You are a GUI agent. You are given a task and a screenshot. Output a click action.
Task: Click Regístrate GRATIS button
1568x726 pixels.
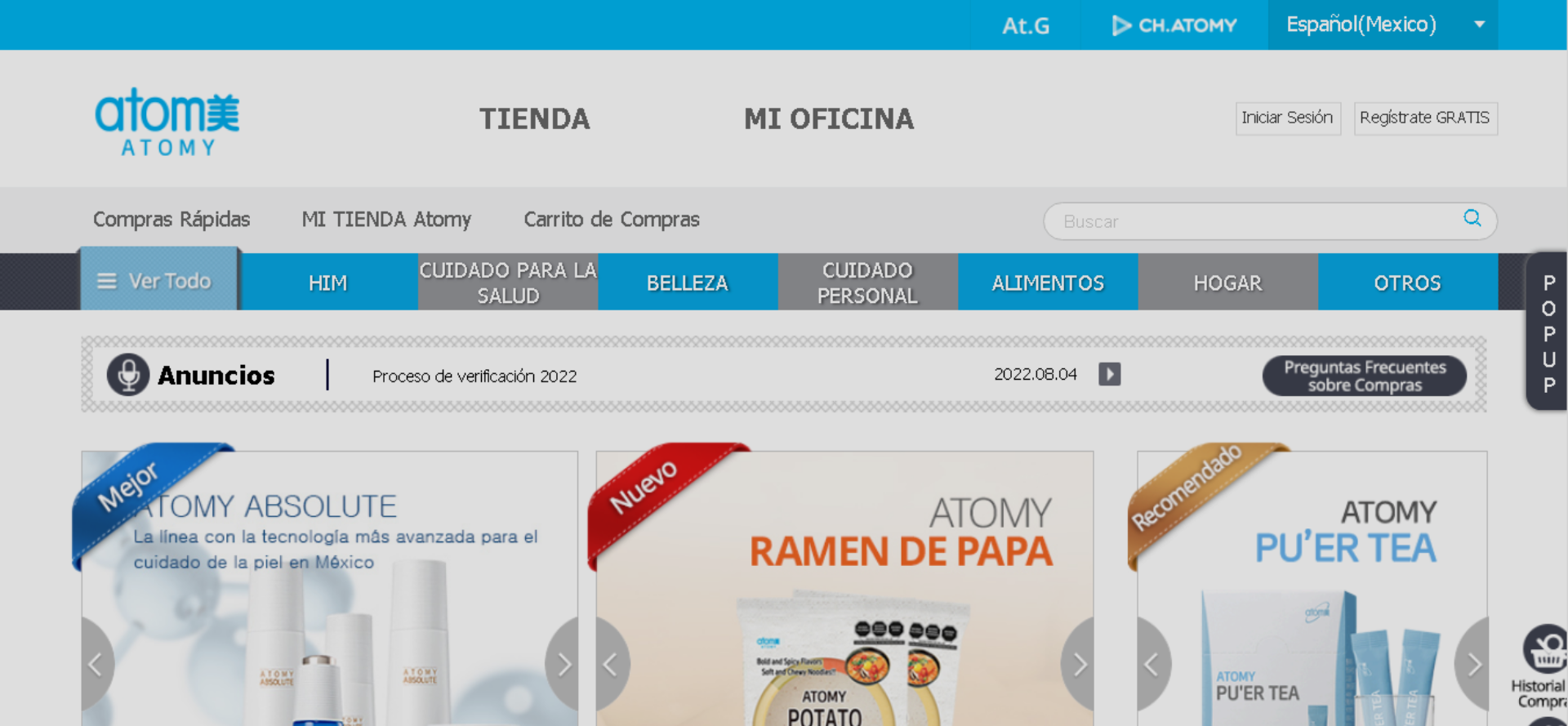tap(1425, 118)
